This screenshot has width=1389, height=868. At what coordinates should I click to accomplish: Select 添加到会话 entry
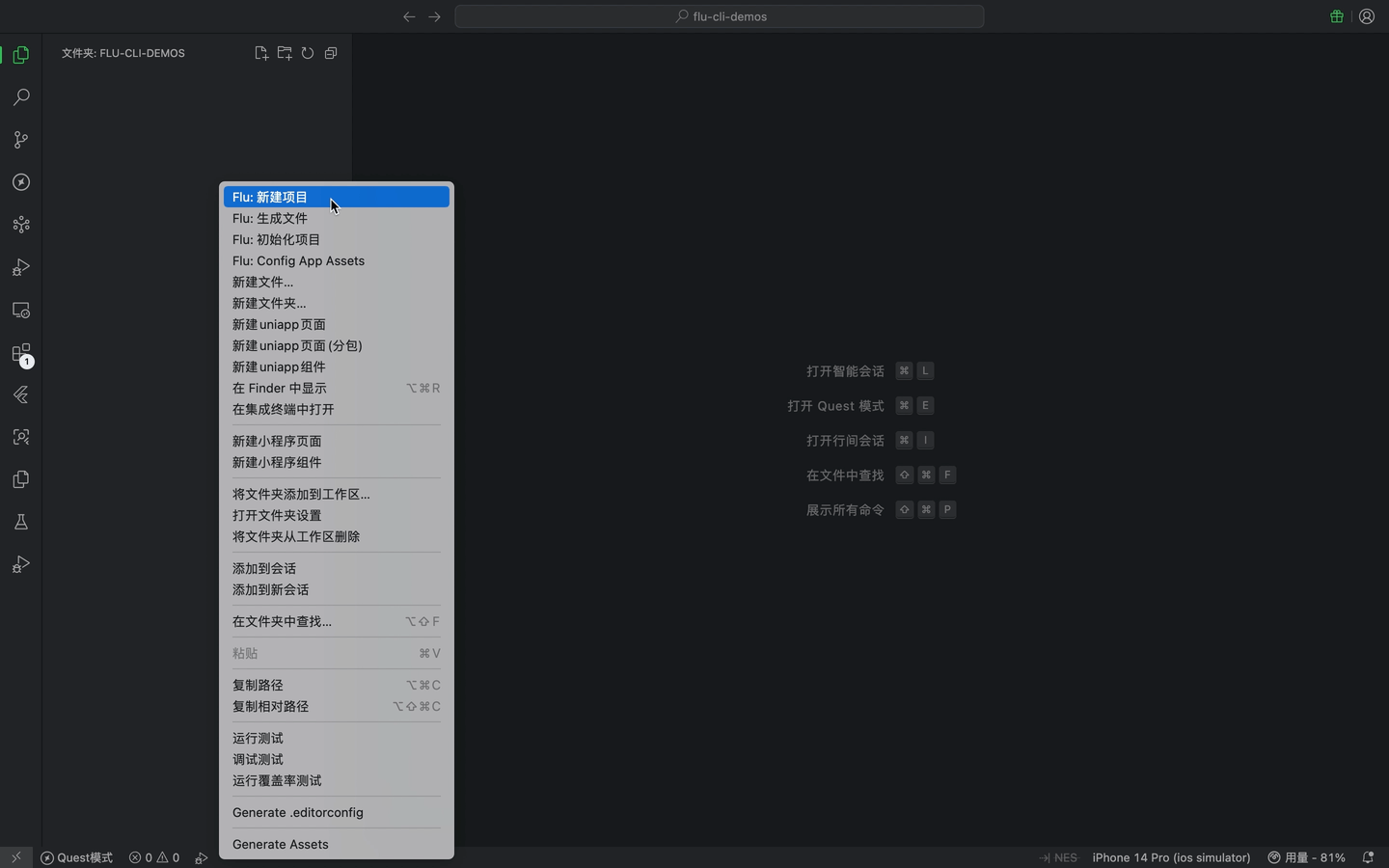(337, 568)
